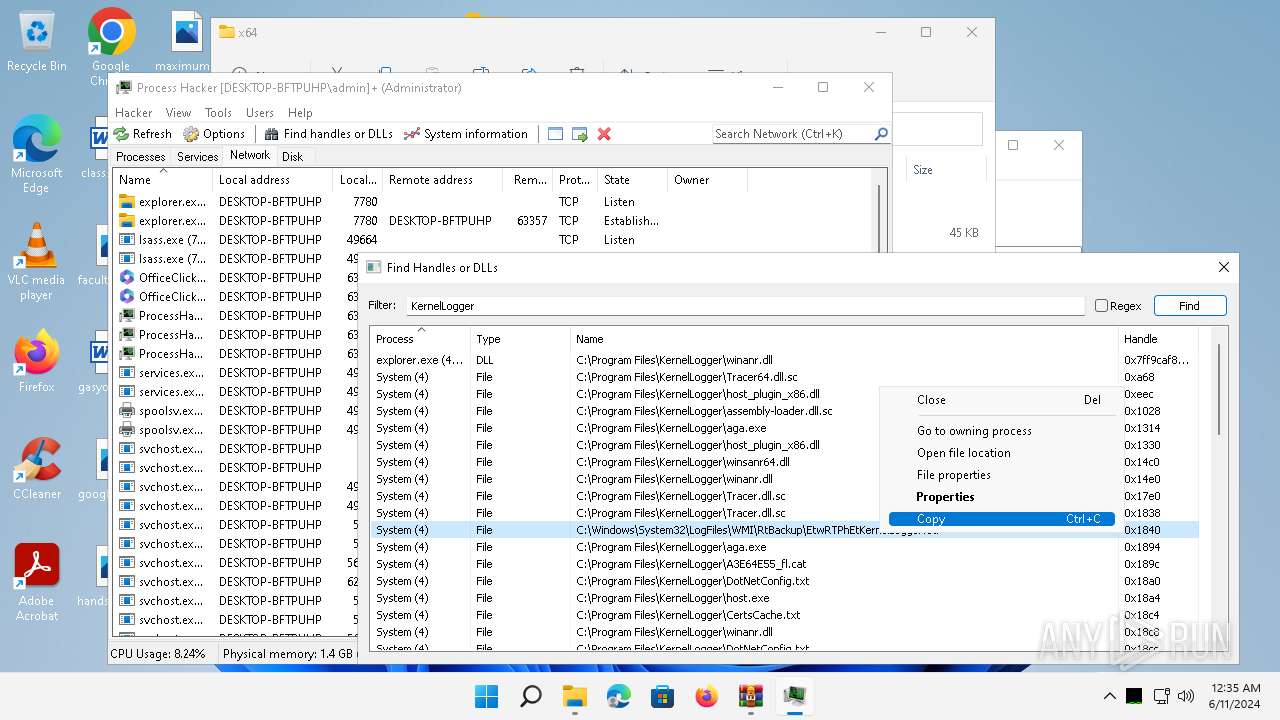Screen dimensions: 1280x720
Task: Sort the find results by Handle column
Action: point(1157,339)
